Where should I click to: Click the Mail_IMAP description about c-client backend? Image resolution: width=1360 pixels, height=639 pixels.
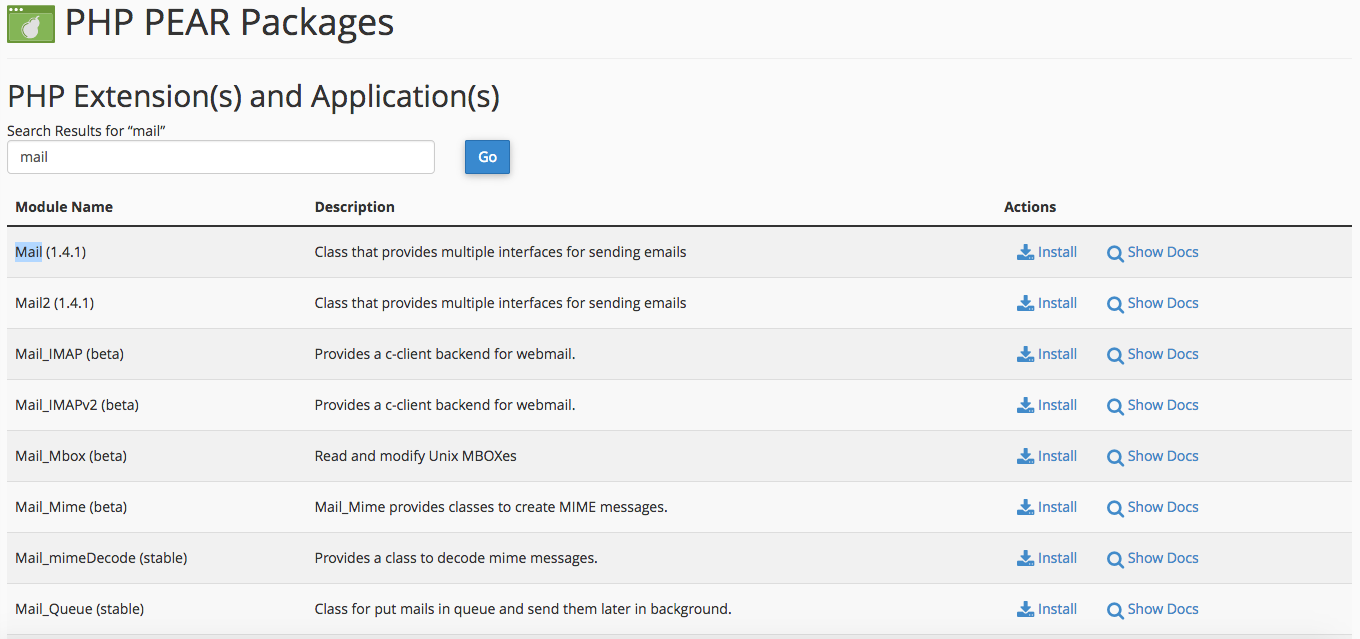point(445,354)
